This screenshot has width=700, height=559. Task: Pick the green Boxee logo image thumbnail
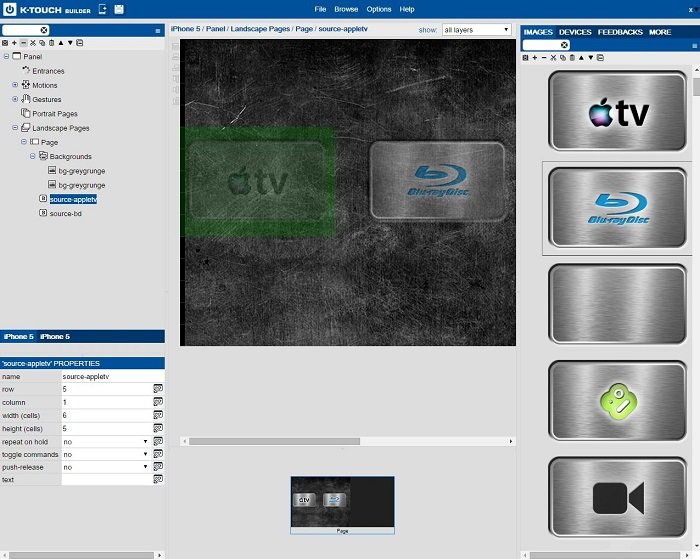617,400
